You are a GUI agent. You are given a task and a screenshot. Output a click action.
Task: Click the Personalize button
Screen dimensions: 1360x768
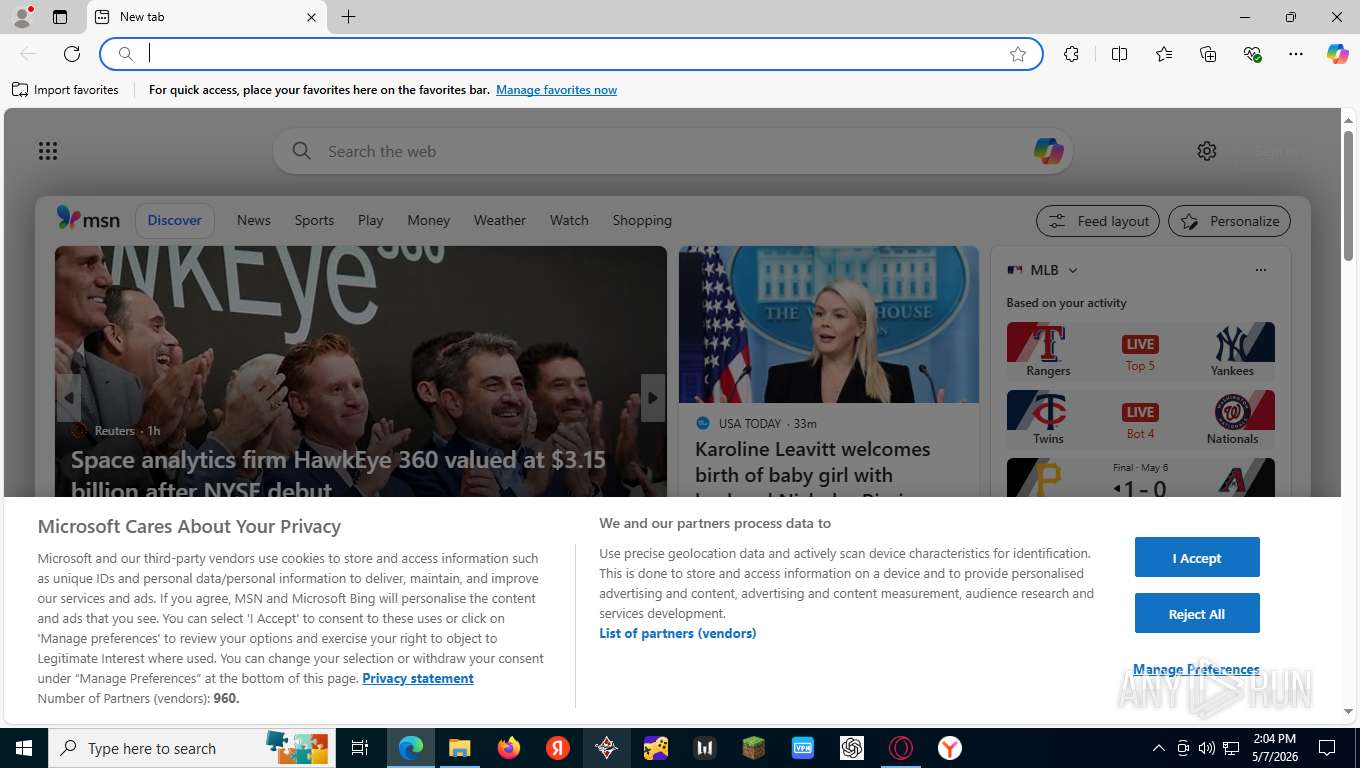(x=1229, y=221)
